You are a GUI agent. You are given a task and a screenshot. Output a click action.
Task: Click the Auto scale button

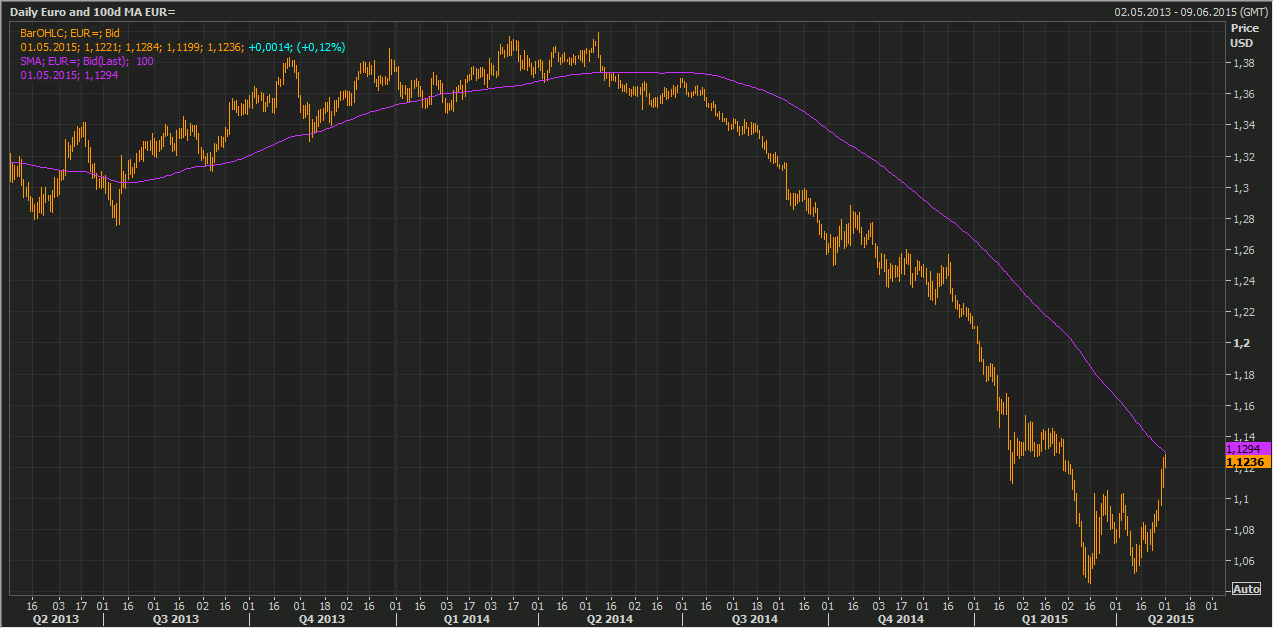pyautogui.click(x=1246, y=589)
